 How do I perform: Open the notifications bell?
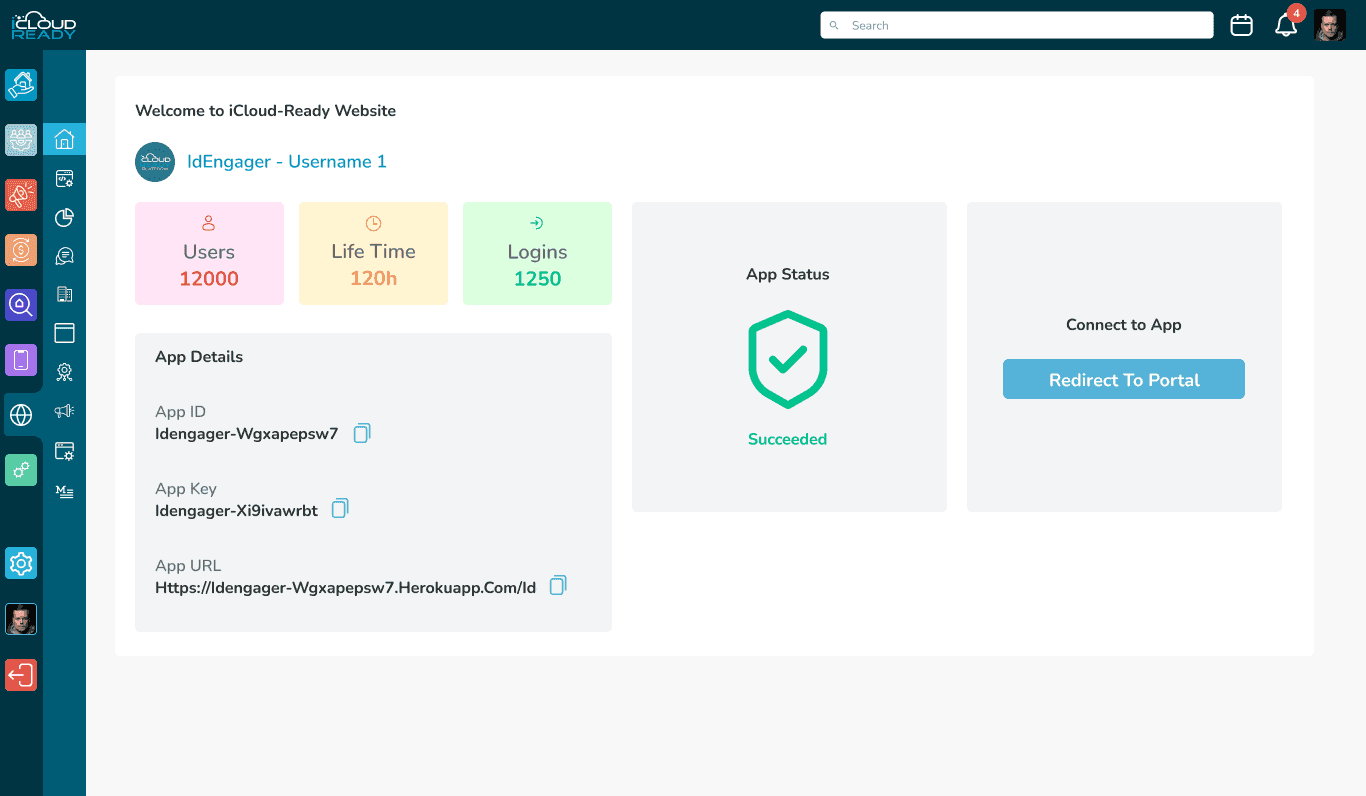[1288, 25]
